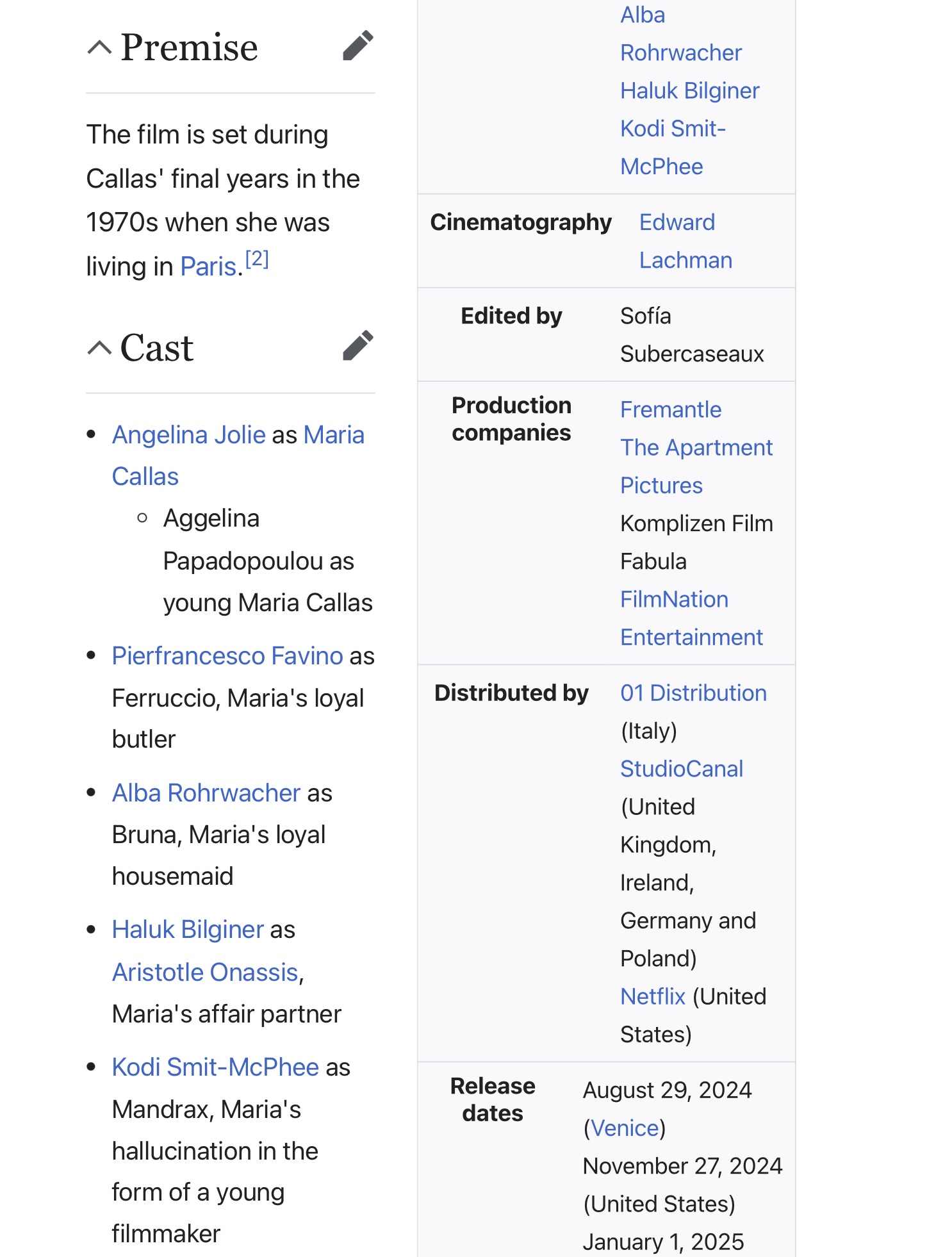This screenshot has width=952, height=1257.
Task: Select the 'Edited by' row label
Action: coord(511,316)
